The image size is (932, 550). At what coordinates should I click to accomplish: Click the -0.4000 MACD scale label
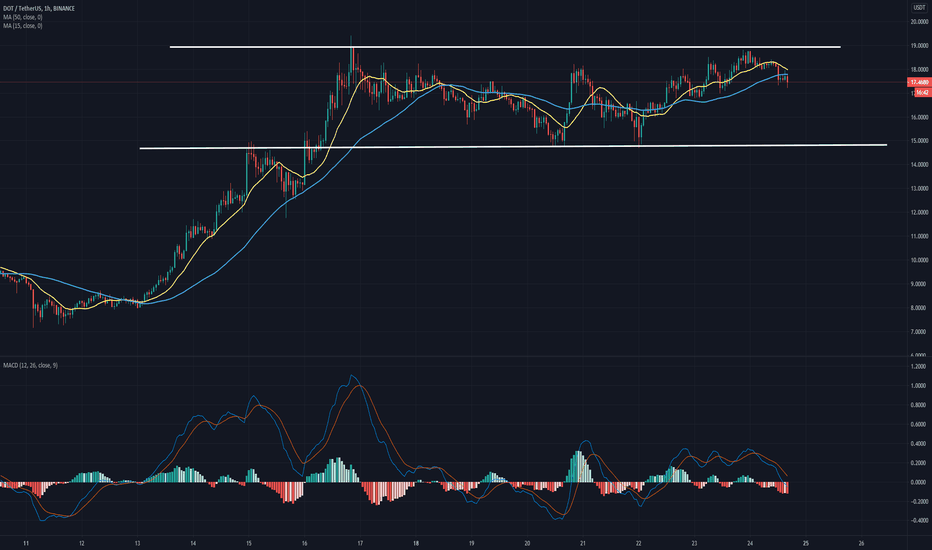point(918,521)
